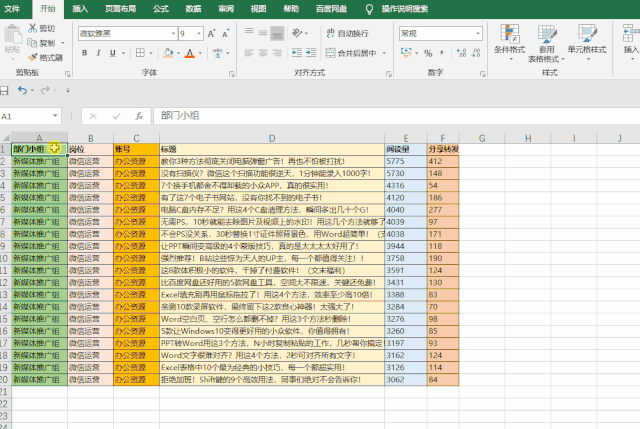Screen dimensions: 640x429
Task: Click the Undo arrow
Action: [x=22, y=90]
